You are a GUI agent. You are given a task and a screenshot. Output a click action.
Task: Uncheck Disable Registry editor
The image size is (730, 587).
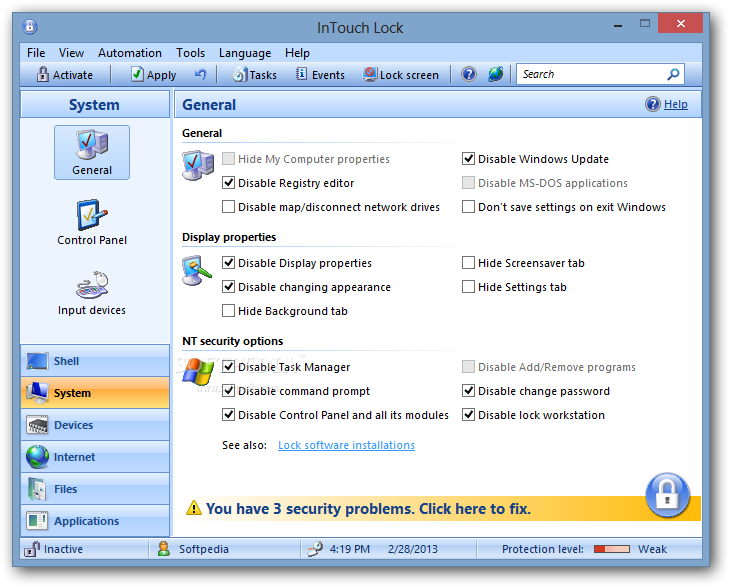click(x=228, y=182)
